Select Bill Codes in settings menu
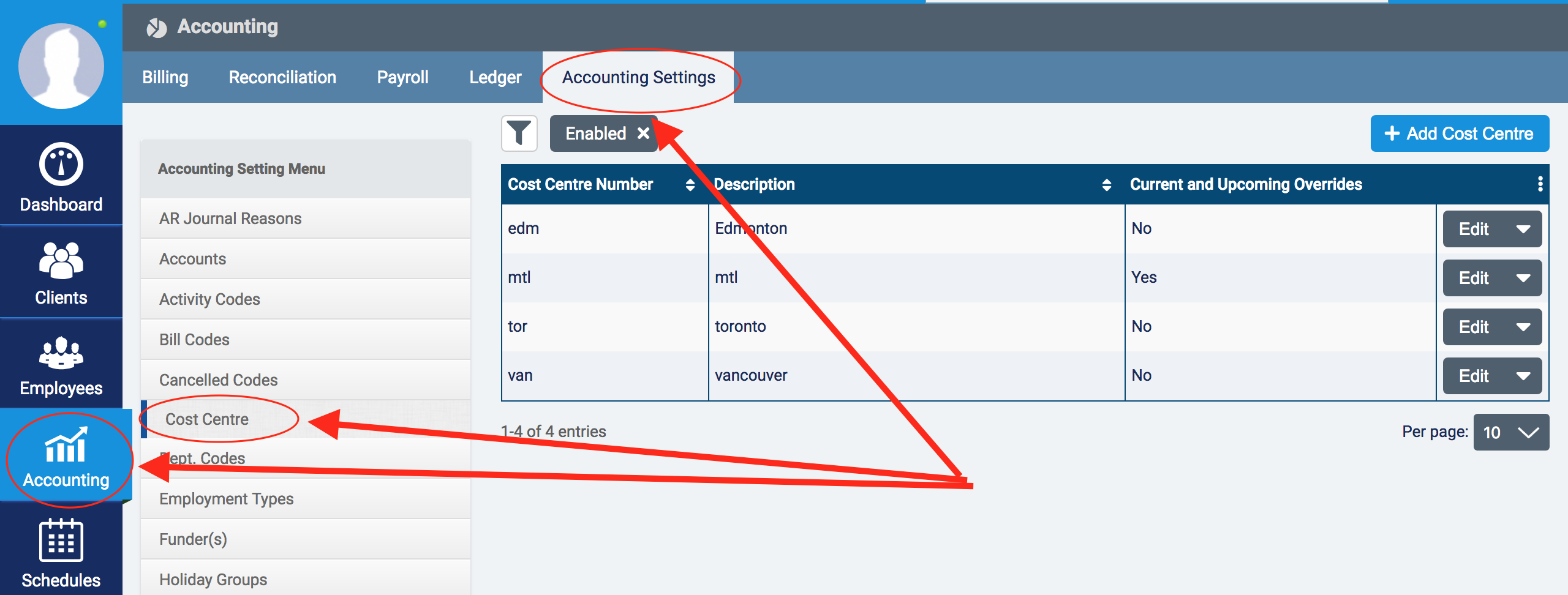 (194, 340)
